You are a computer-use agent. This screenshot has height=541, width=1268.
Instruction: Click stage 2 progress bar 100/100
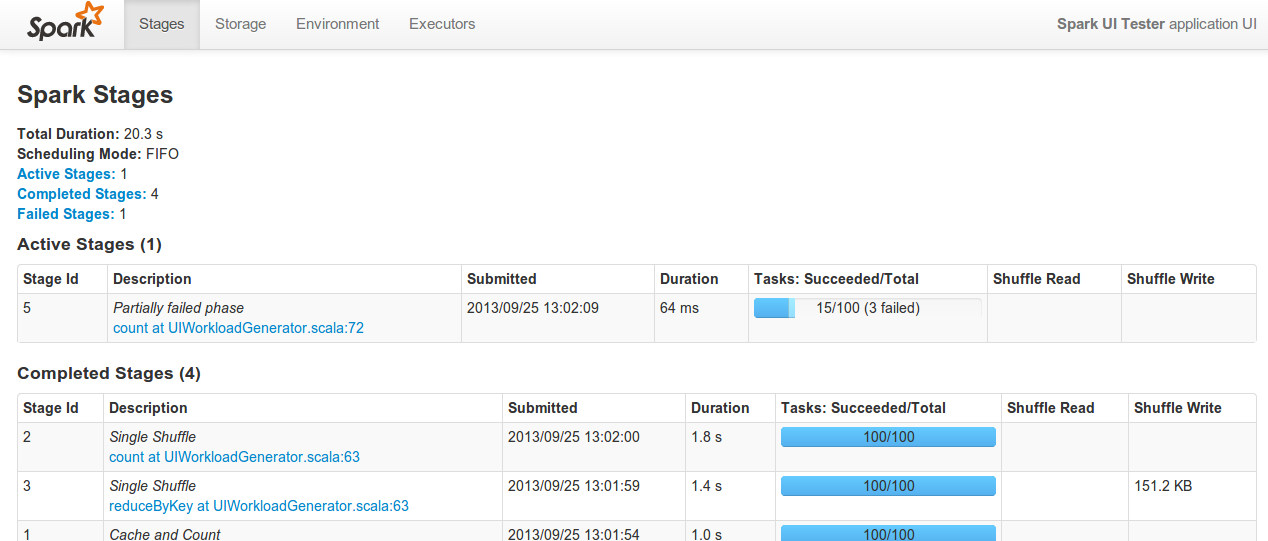[888, 437]
